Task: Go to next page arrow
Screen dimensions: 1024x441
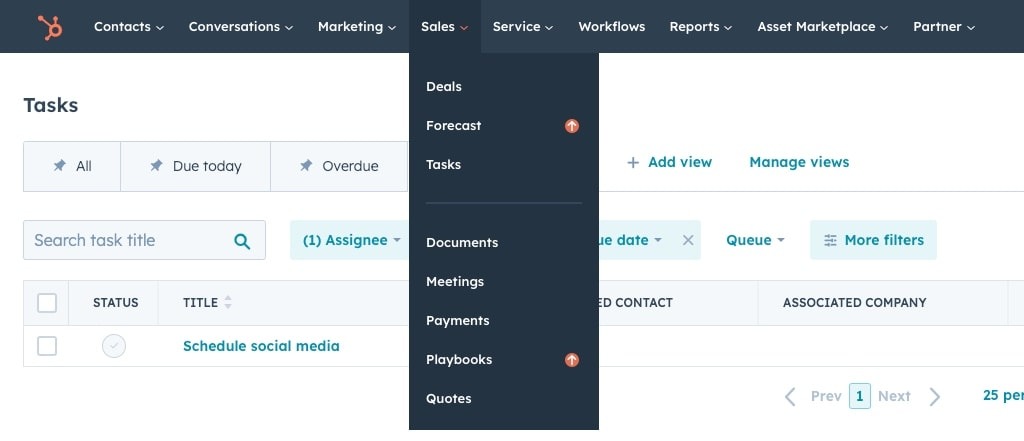Action: click(935, 397)
